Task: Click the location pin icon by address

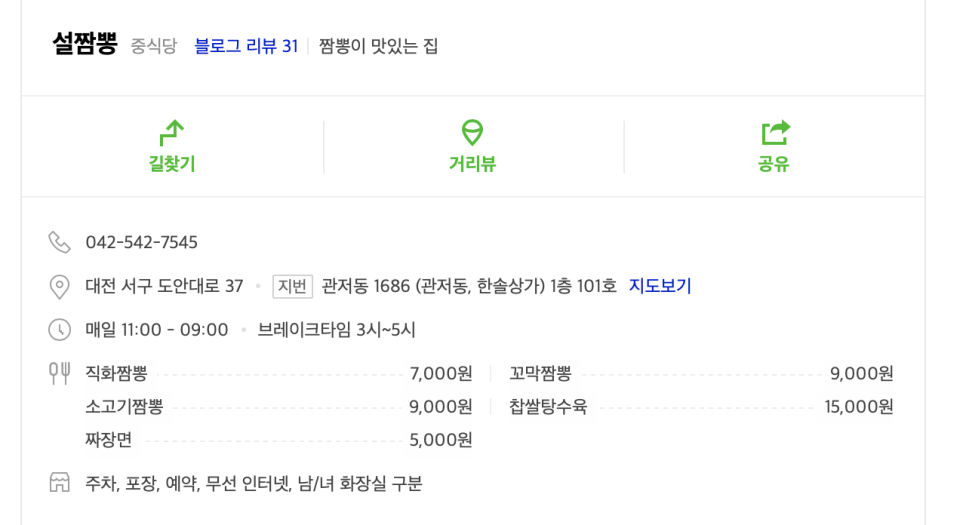Action: tap(60, 287)
